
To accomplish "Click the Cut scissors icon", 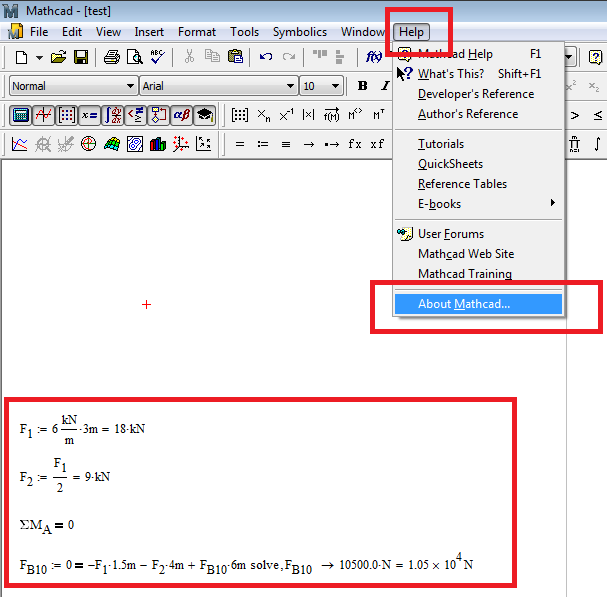I will (189, 57).
